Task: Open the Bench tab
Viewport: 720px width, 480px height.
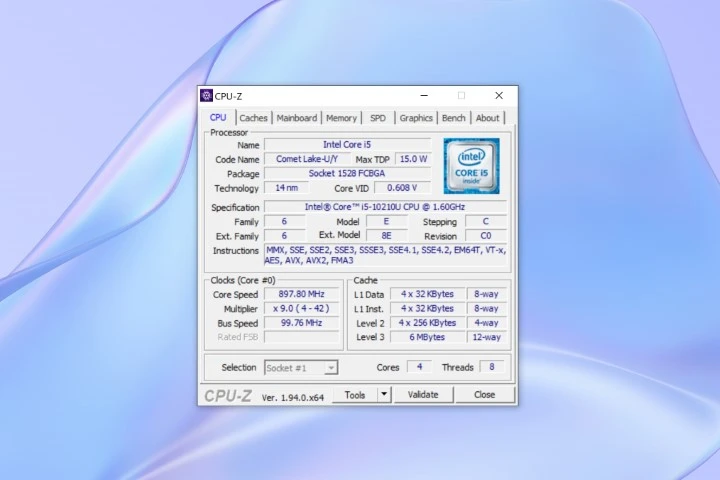Action: point(453,118)
